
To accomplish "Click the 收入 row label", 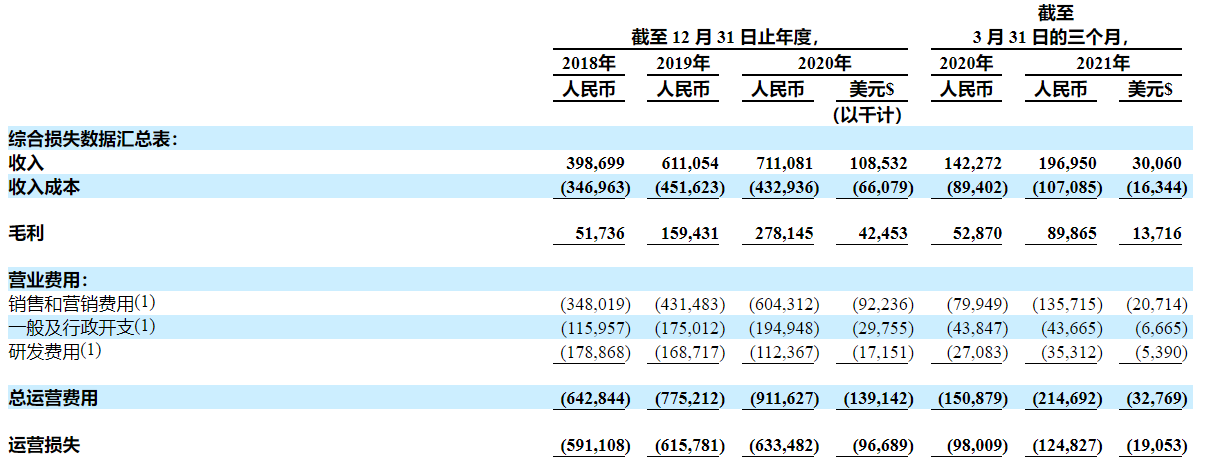I will point(26,162).
